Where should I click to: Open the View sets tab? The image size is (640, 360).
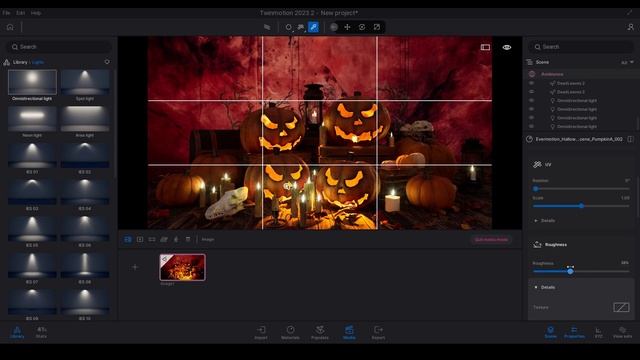point(622,332)
